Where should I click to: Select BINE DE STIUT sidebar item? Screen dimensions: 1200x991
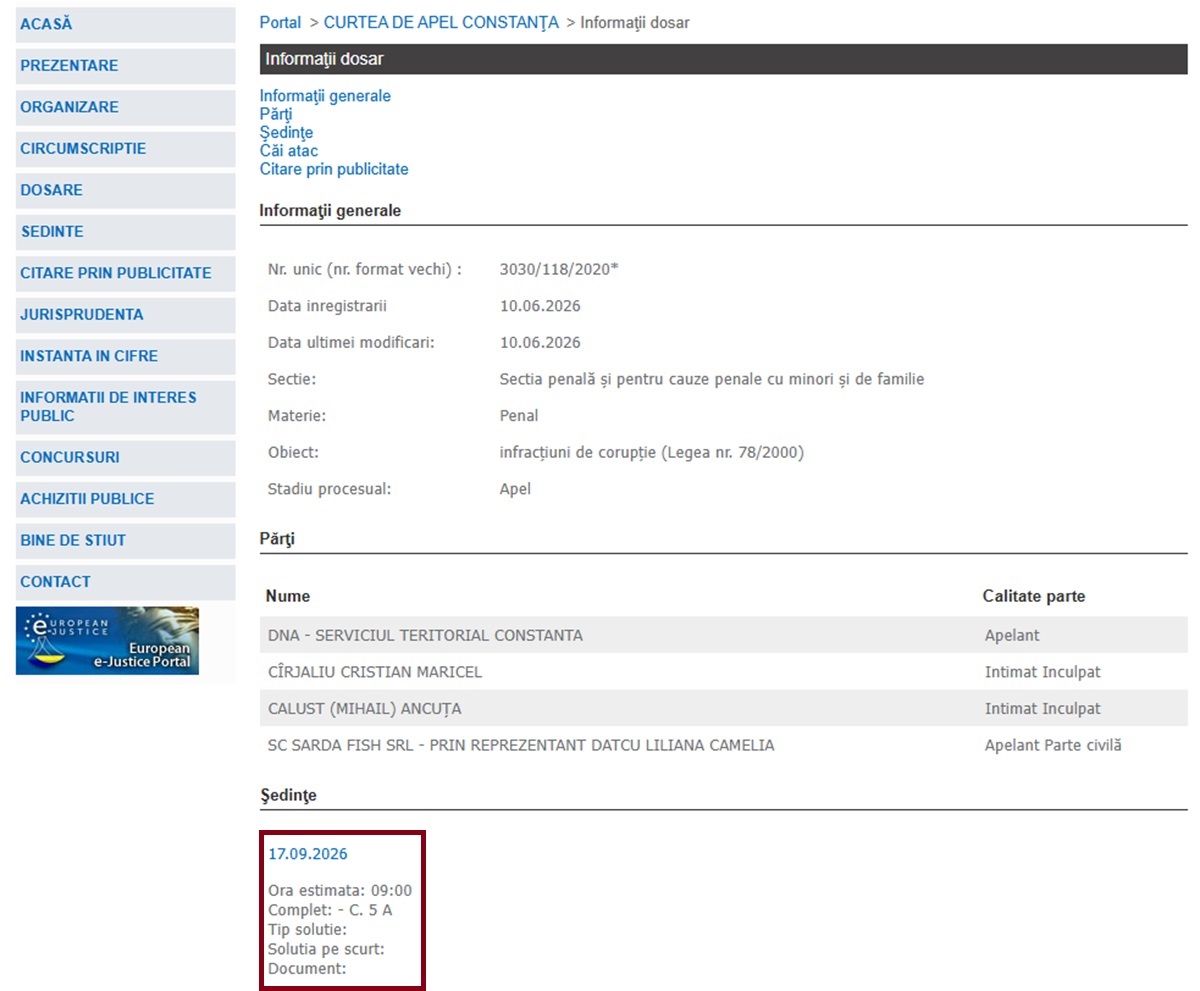125,541
